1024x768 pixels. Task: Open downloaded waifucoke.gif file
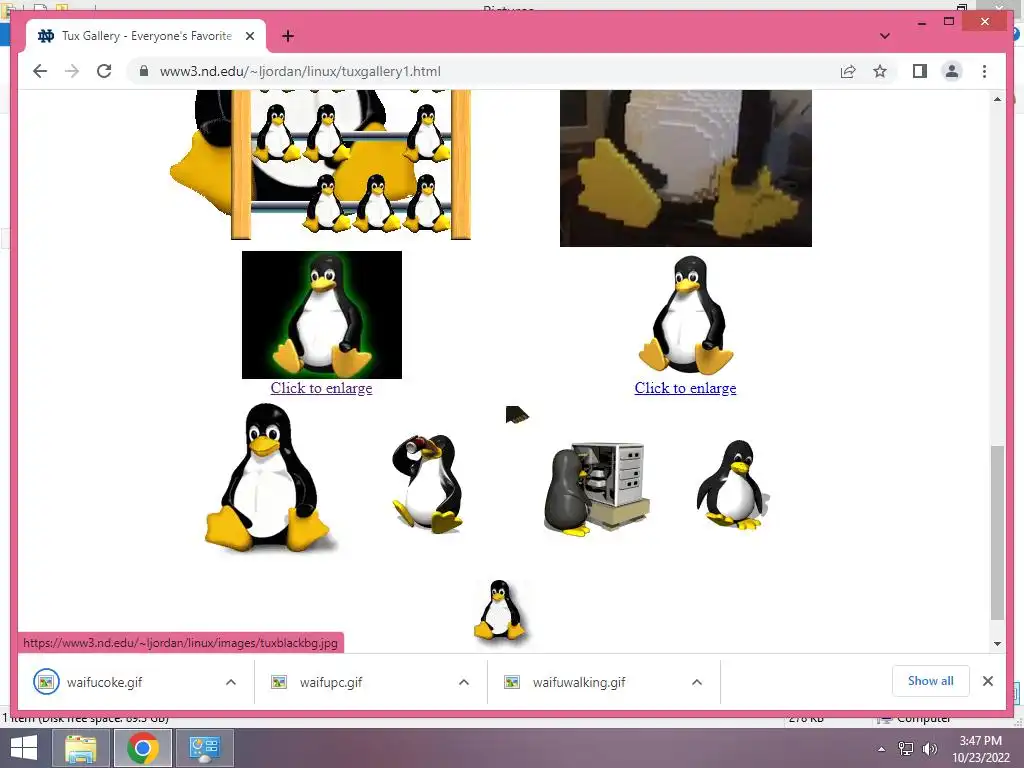(x=104, y=682)
